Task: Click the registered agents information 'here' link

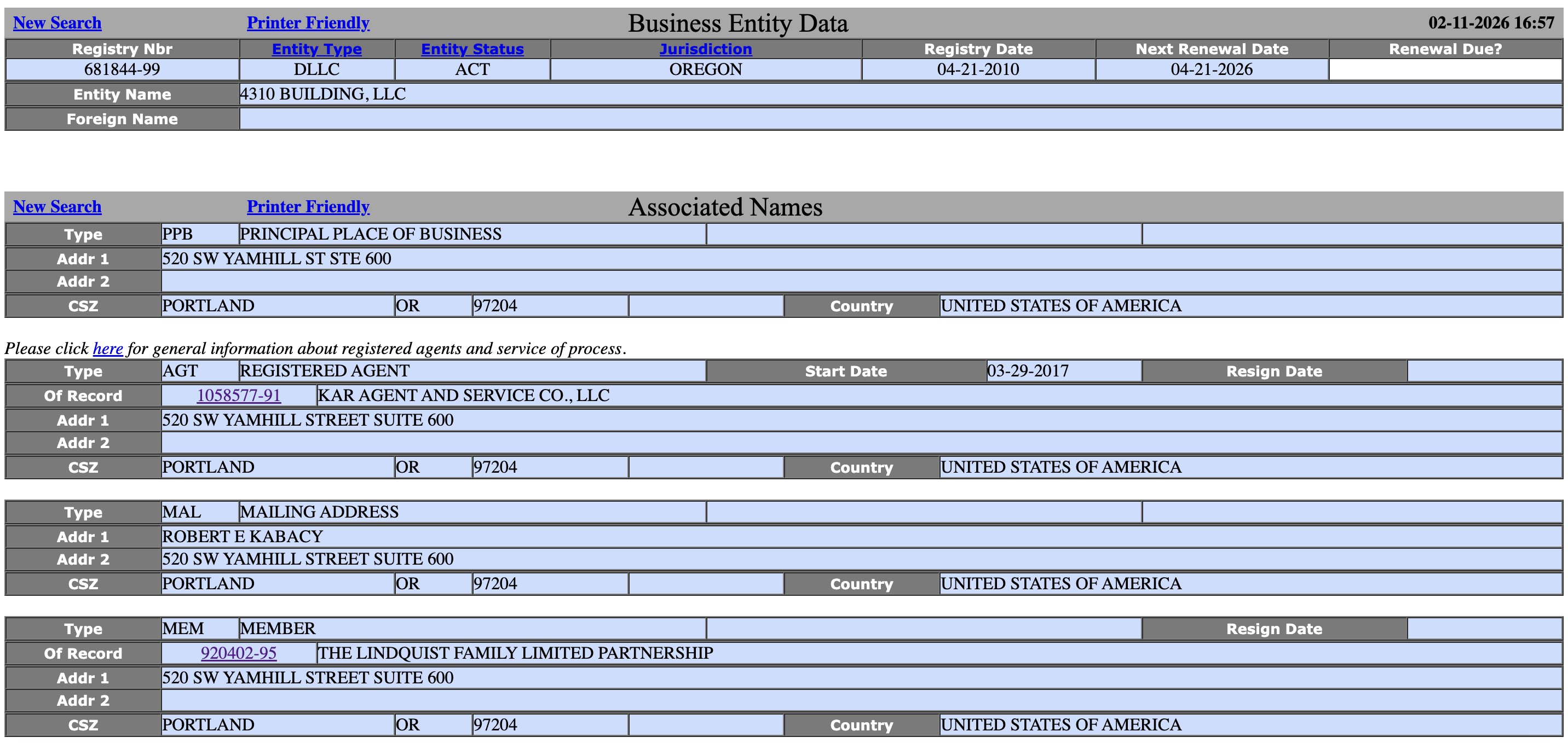Action: click(x=108, y=349)
